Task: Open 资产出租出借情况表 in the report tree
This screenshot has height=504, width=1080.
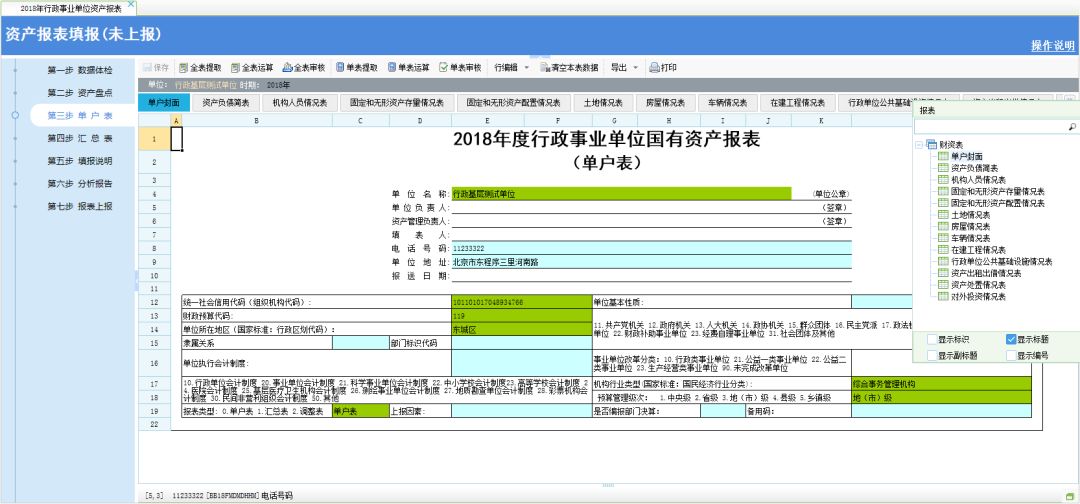Action: coord(986,273)
